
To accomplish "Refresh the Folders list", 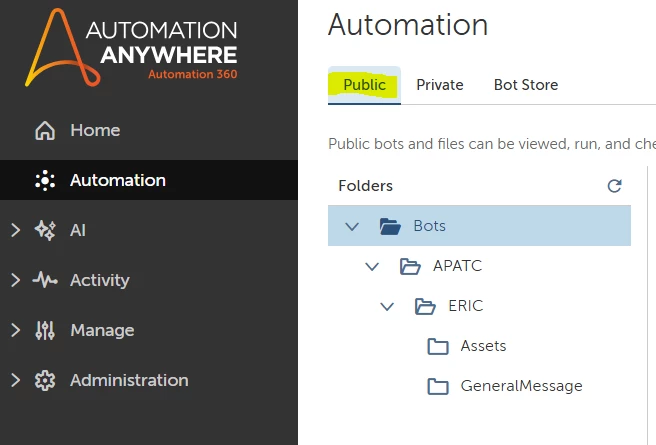I will click(x=614, y=186).
